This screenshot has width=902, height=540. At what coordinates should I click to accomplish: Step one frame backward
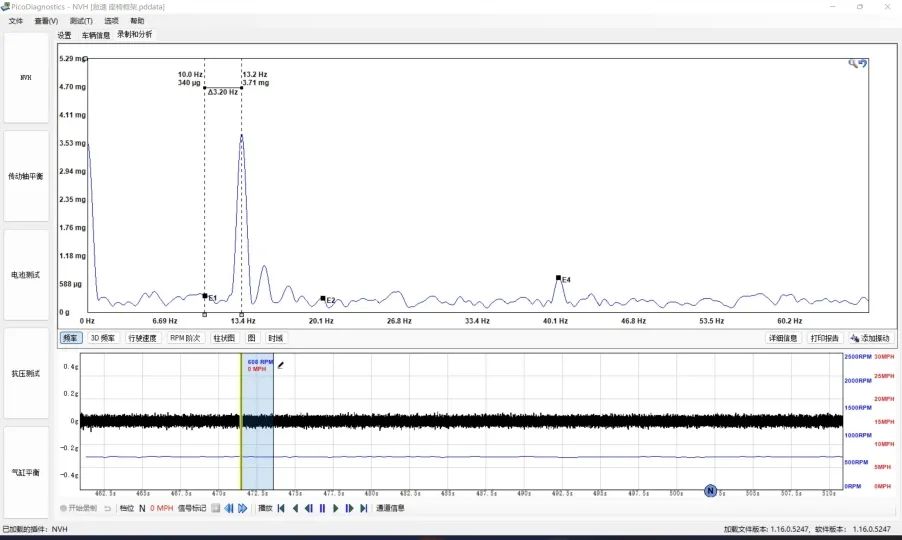click(x=309, y=508)
